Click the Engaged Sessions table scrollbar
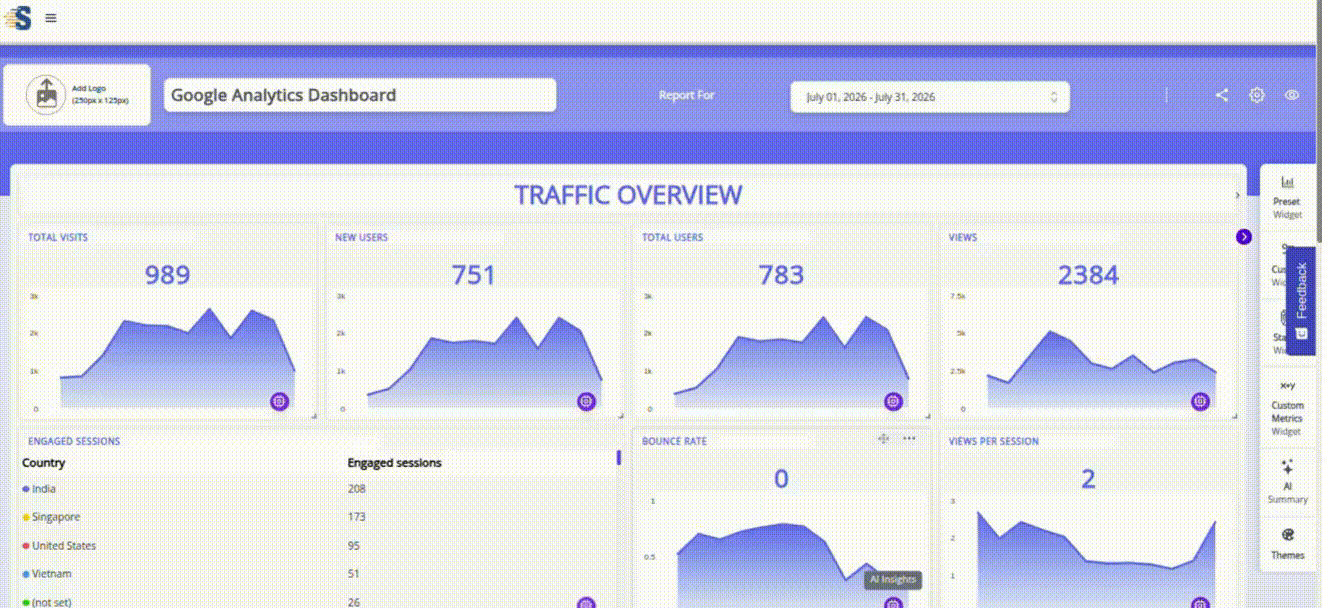The height and width of the screenshot is (608, 1322). pyautogui.click(x=619, y=458)
